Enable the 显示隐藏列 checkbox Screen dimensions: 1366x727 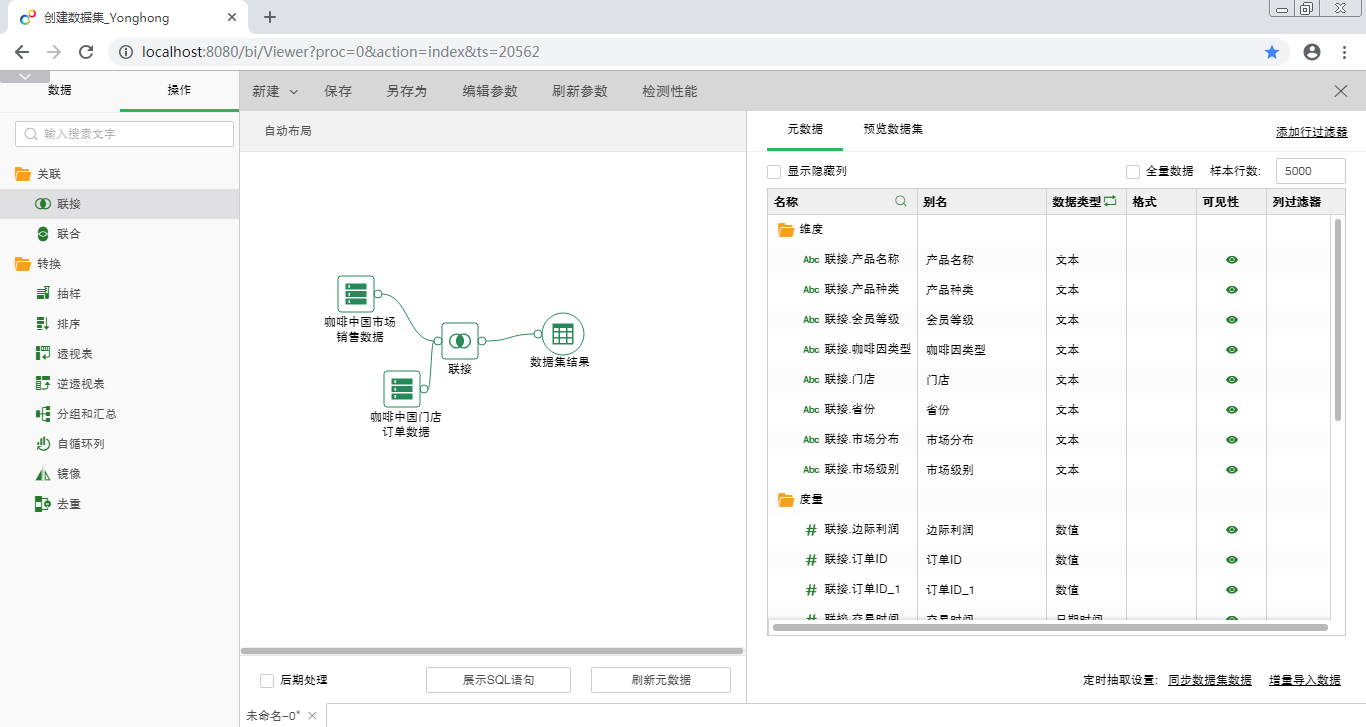click(x=773, y=171)
